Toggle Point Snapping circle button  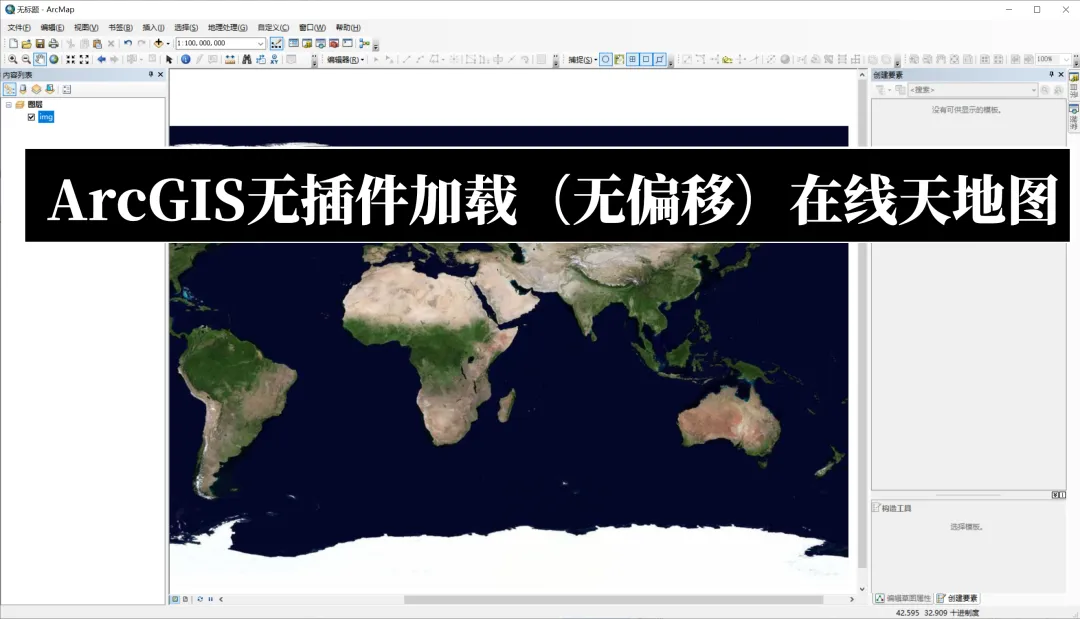point(605,59)
